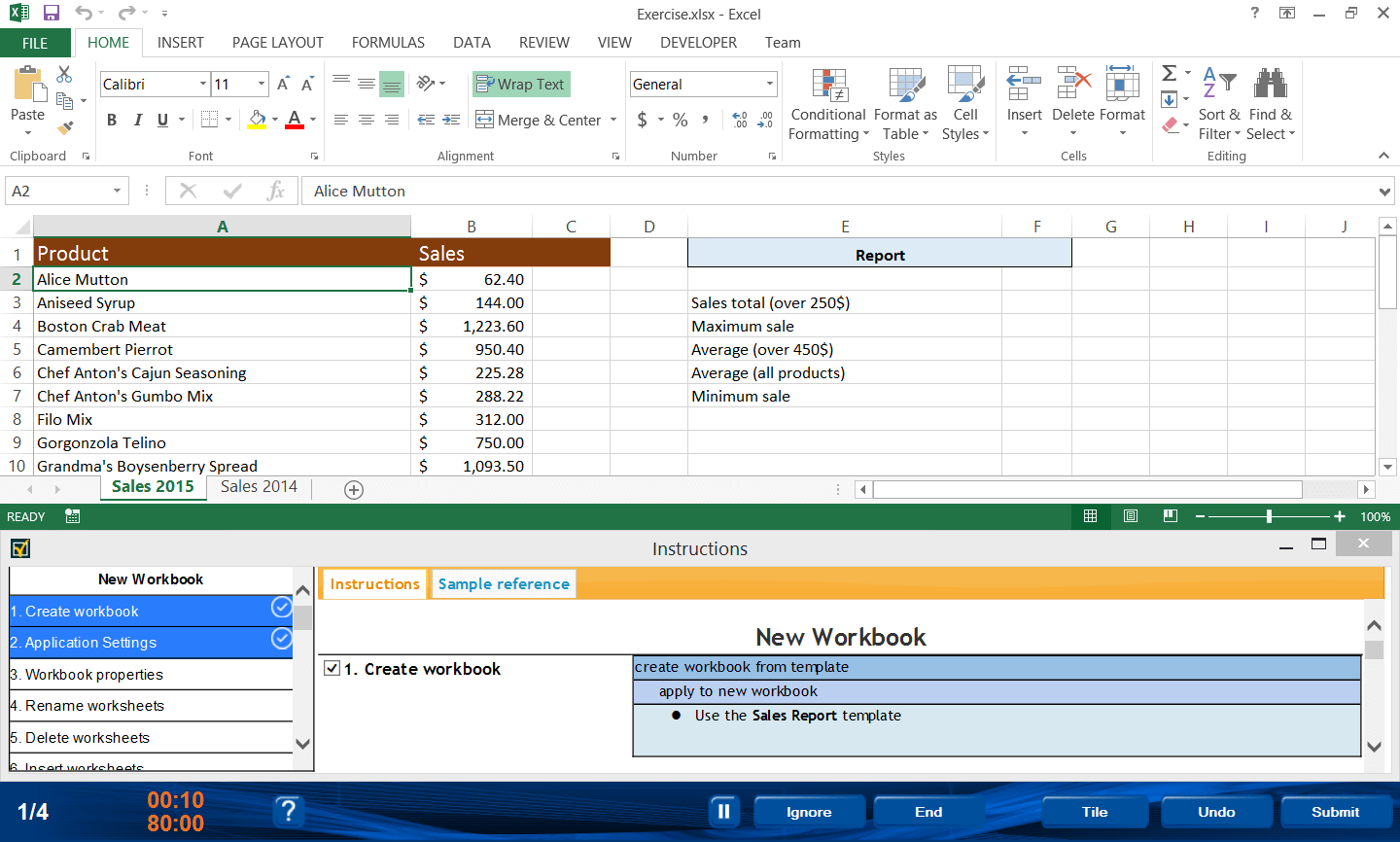Open the Merge & Center dropdown arrow

(x=613, y=120)
